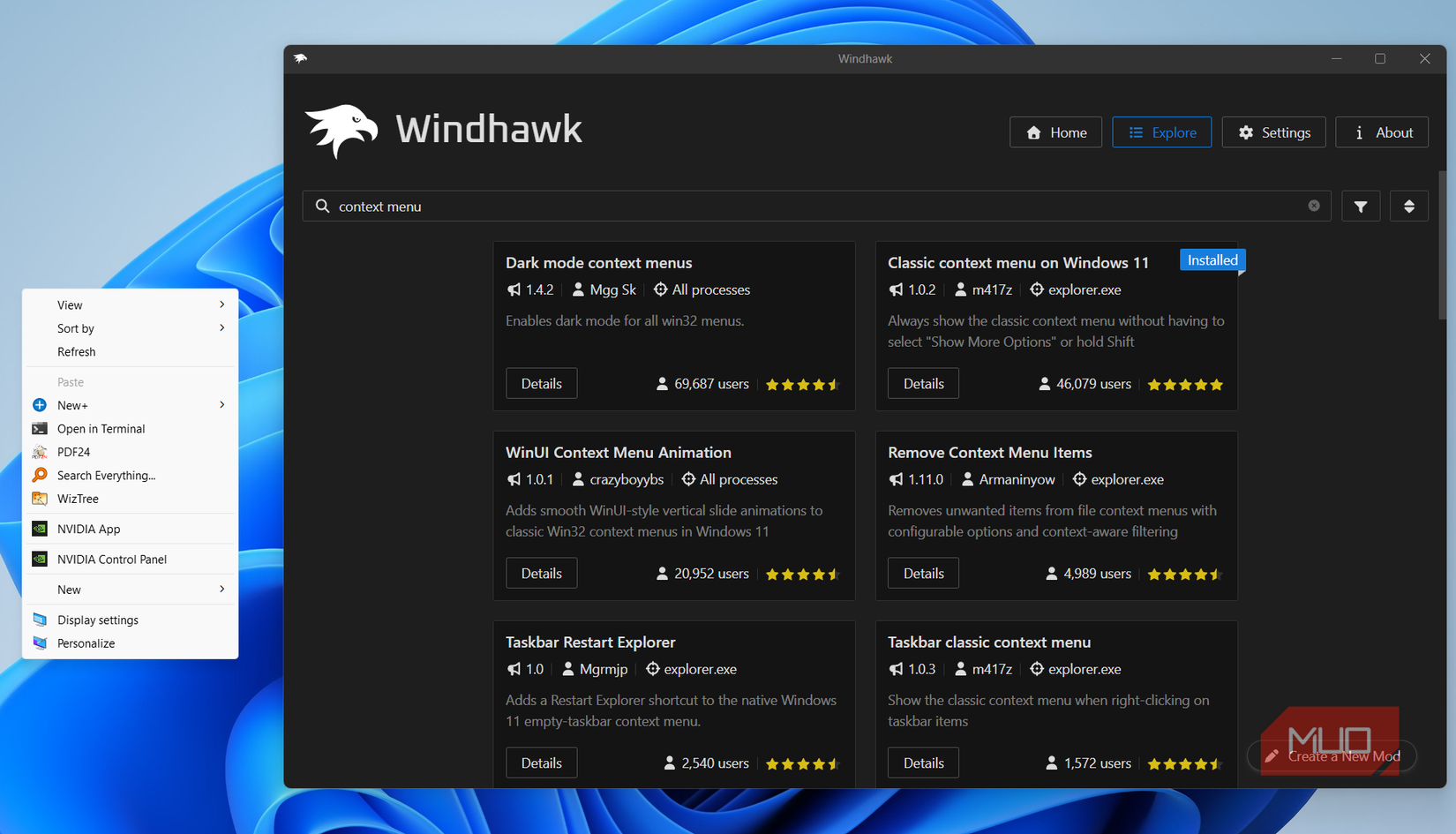Open Details for Dark mode context menus

(x=541, y=384)
